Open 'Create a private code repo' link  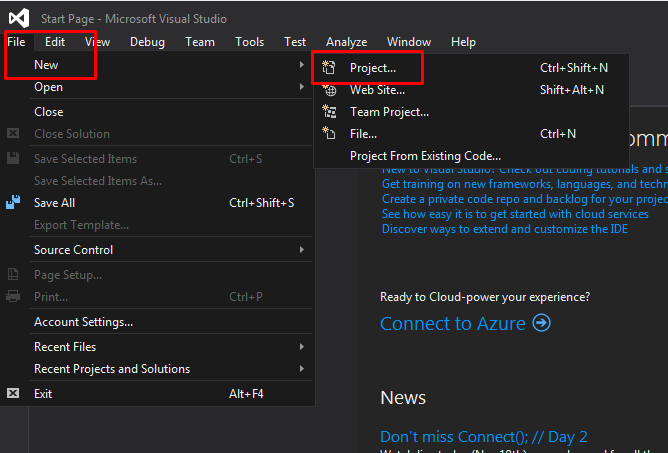(x=525, y=199)
